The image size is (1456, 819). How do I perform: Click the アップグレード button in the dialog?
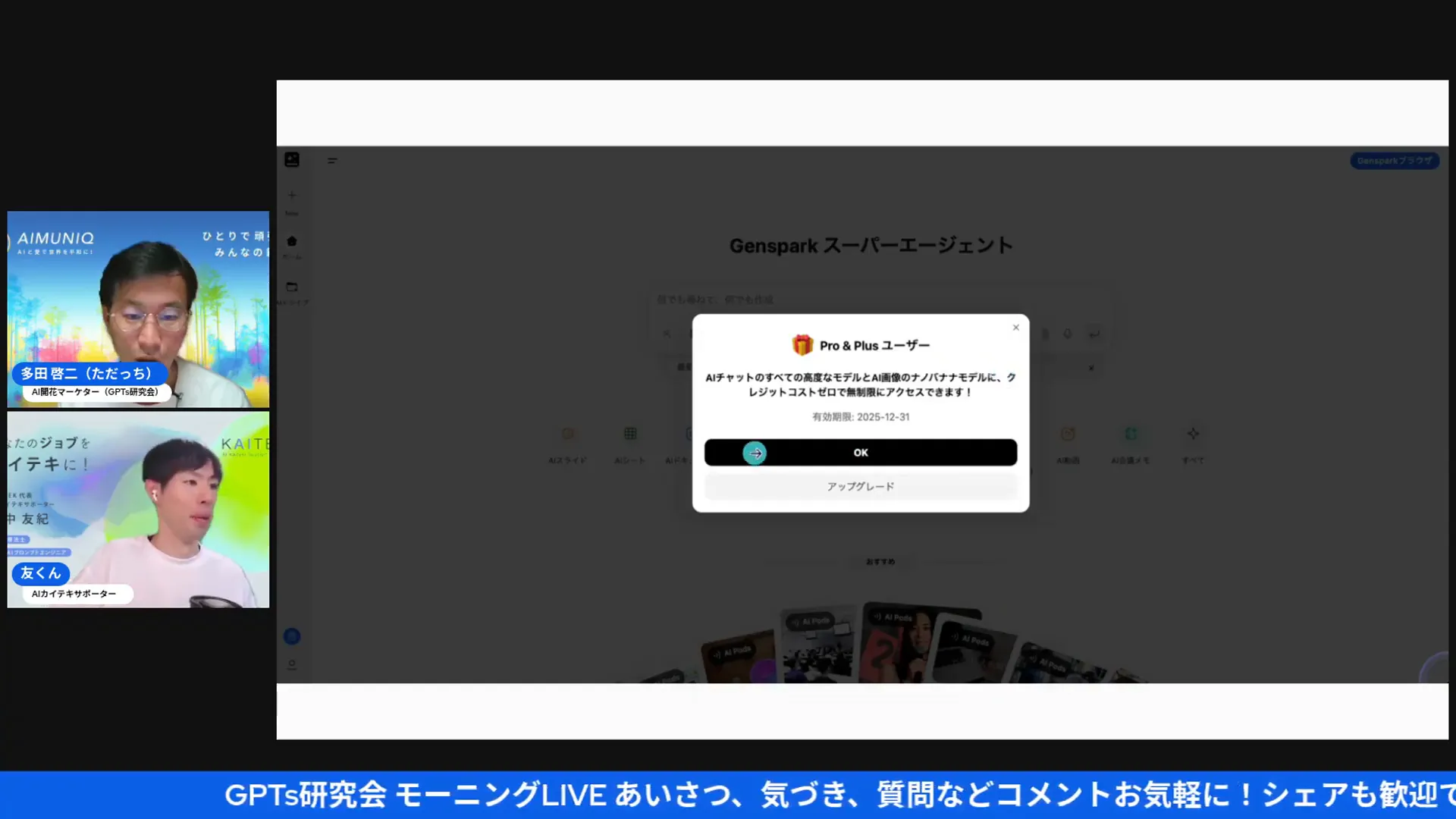point(861,487)
